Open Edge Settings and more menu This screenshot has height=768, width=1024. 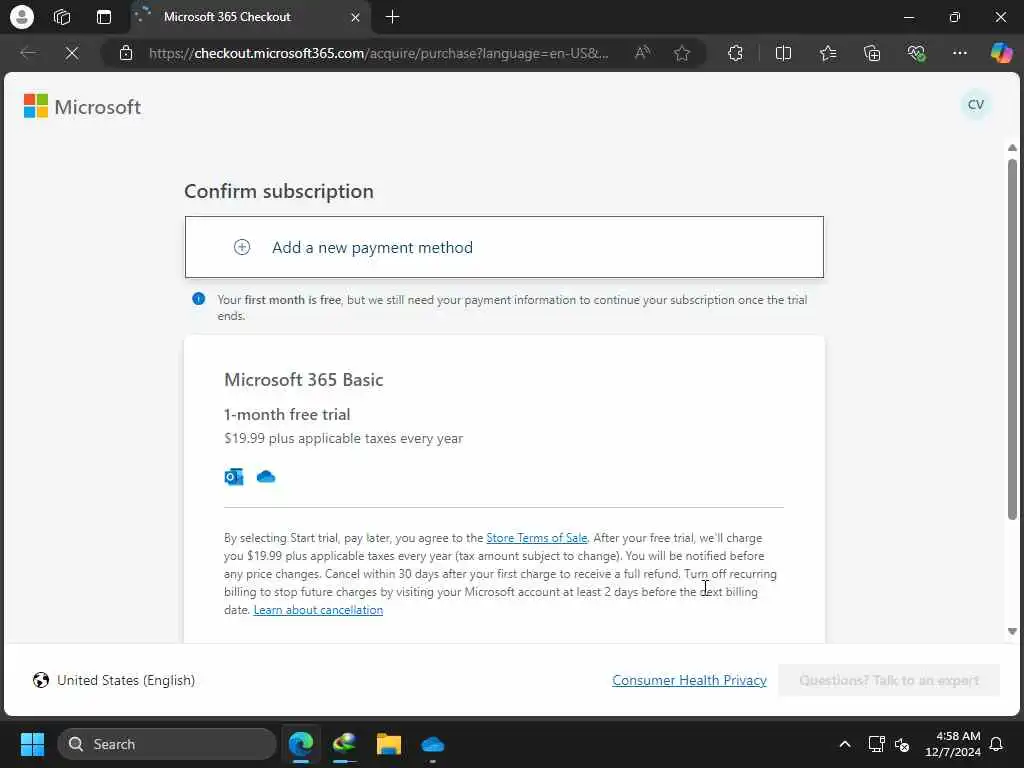click(x=959, y=53)
